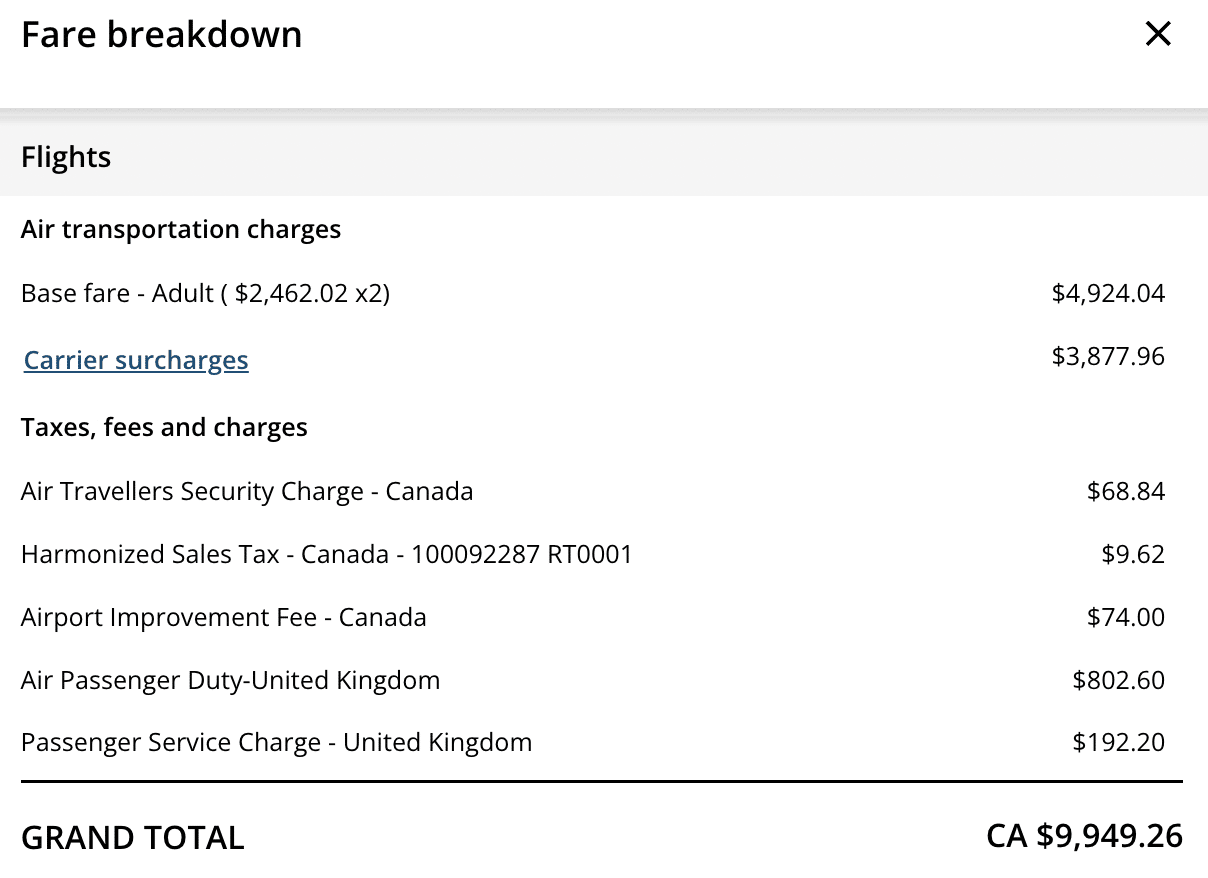This screenshot has height=878, width=1208.
Task: Close the Fare breakdown dialog
Action: click(x=1157, y=35)
